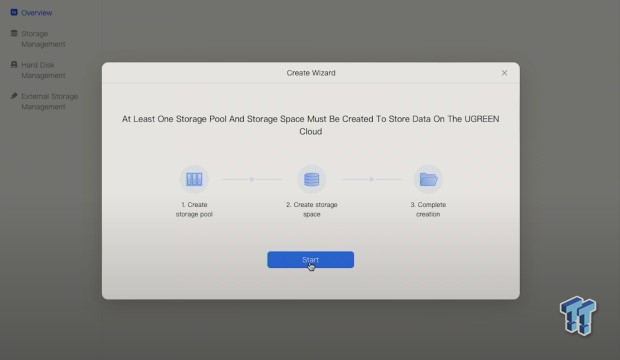Click the '2. Create storage space' label
The image size is (620, 360).
coord(312,209)
